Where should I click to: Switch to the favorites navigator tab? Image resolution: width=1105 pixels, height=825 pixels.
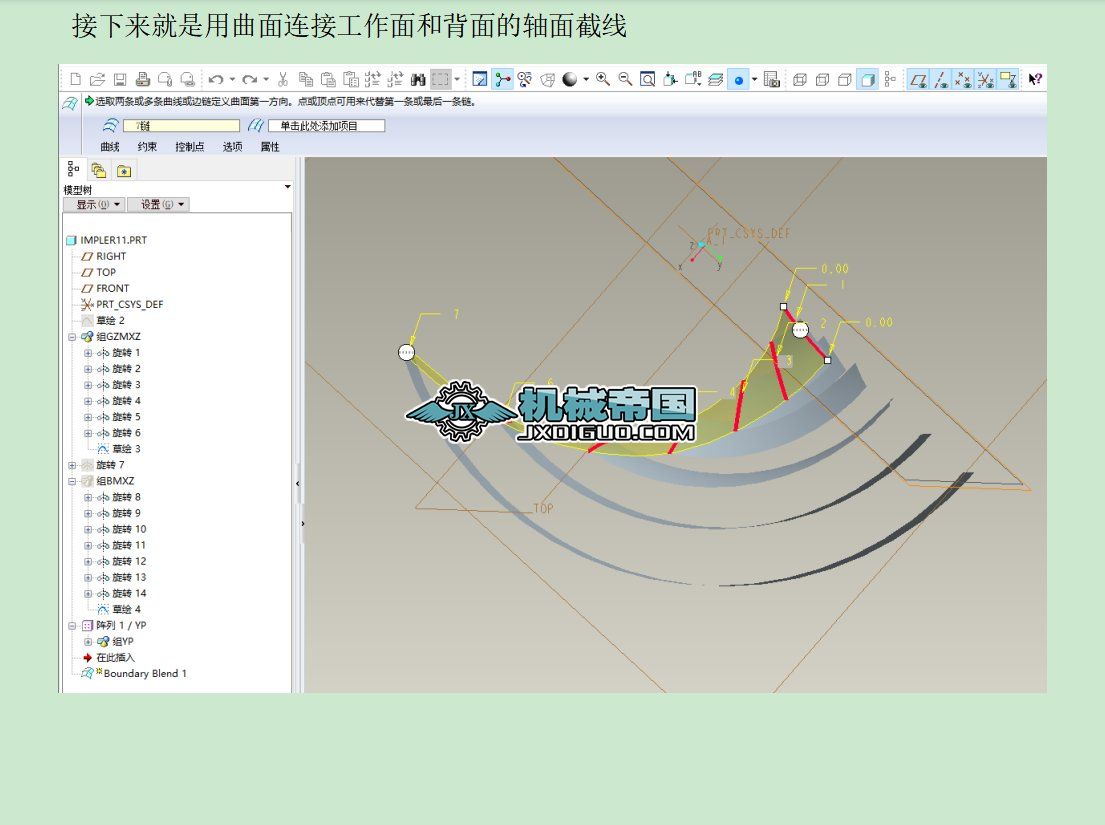click(124, 170)
